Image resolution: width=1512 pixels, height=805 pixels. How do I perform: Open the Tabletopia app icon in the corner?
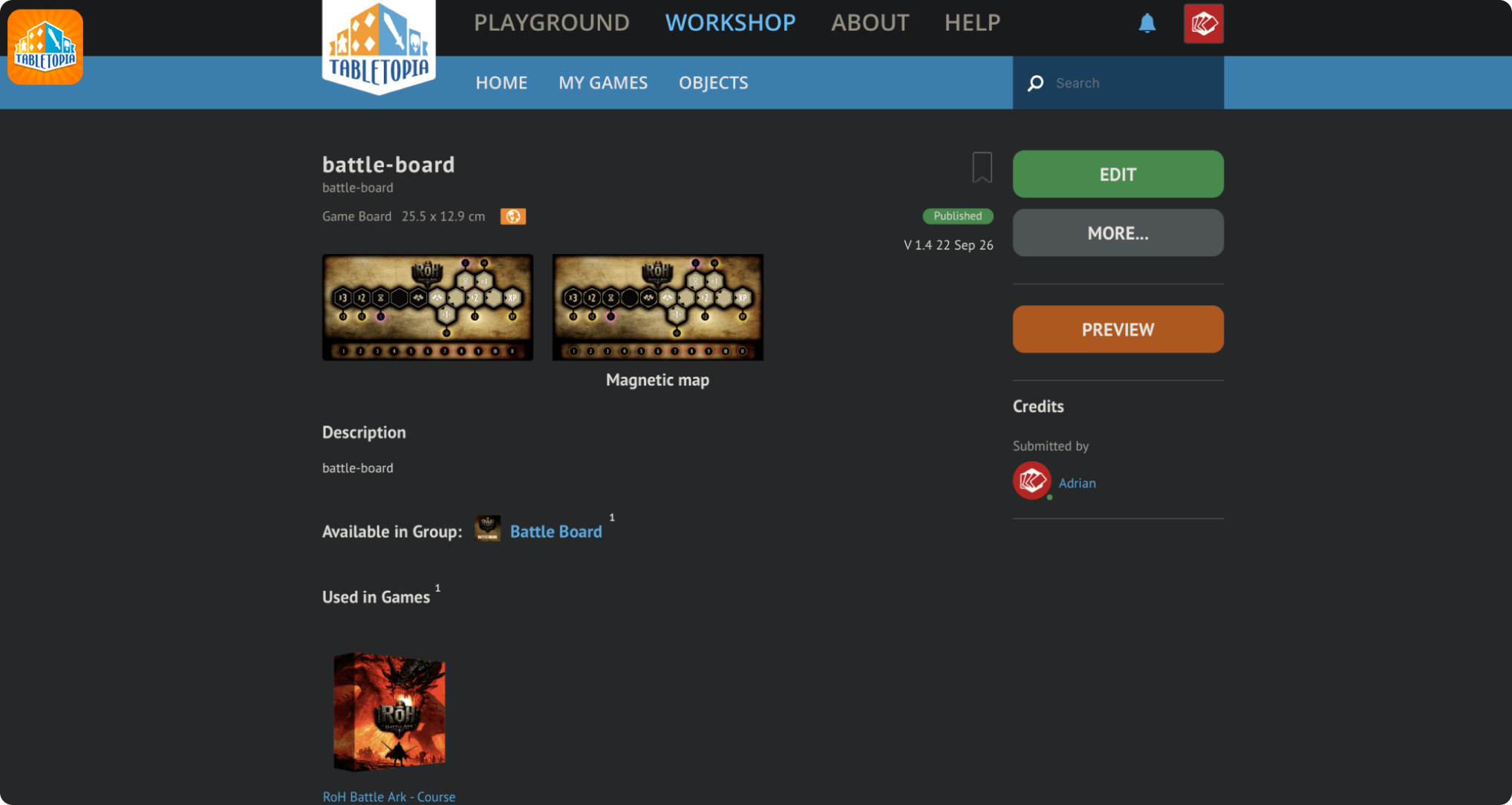click(45, 47)
